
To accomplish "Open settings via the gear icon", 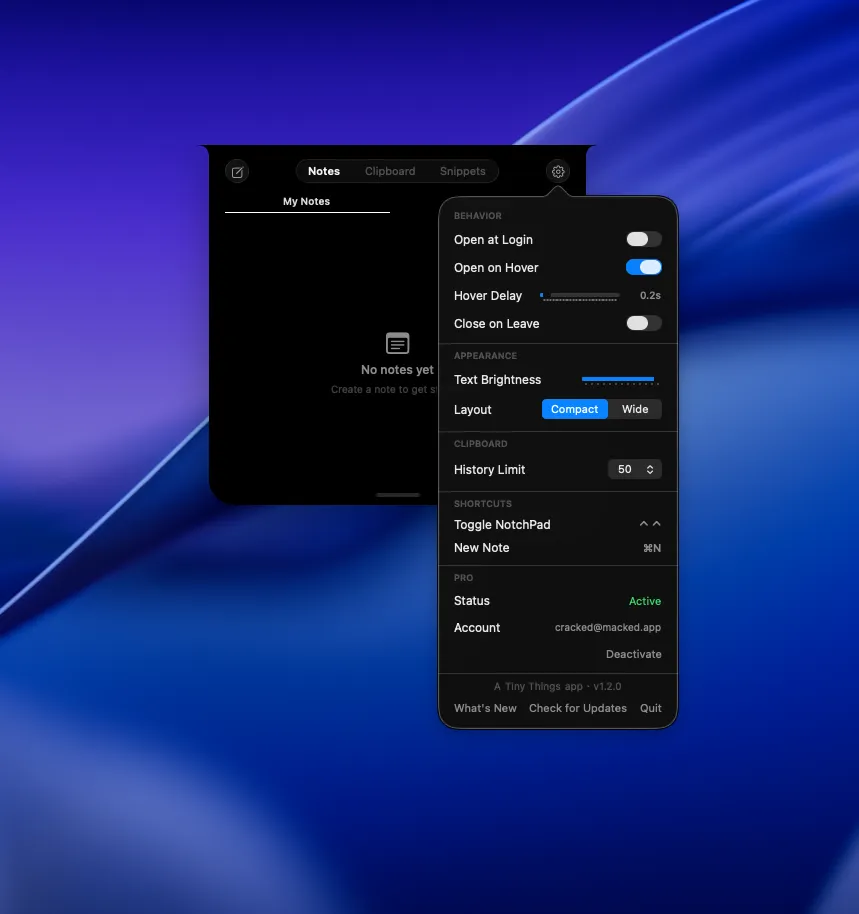I will (x=558, y=171).
